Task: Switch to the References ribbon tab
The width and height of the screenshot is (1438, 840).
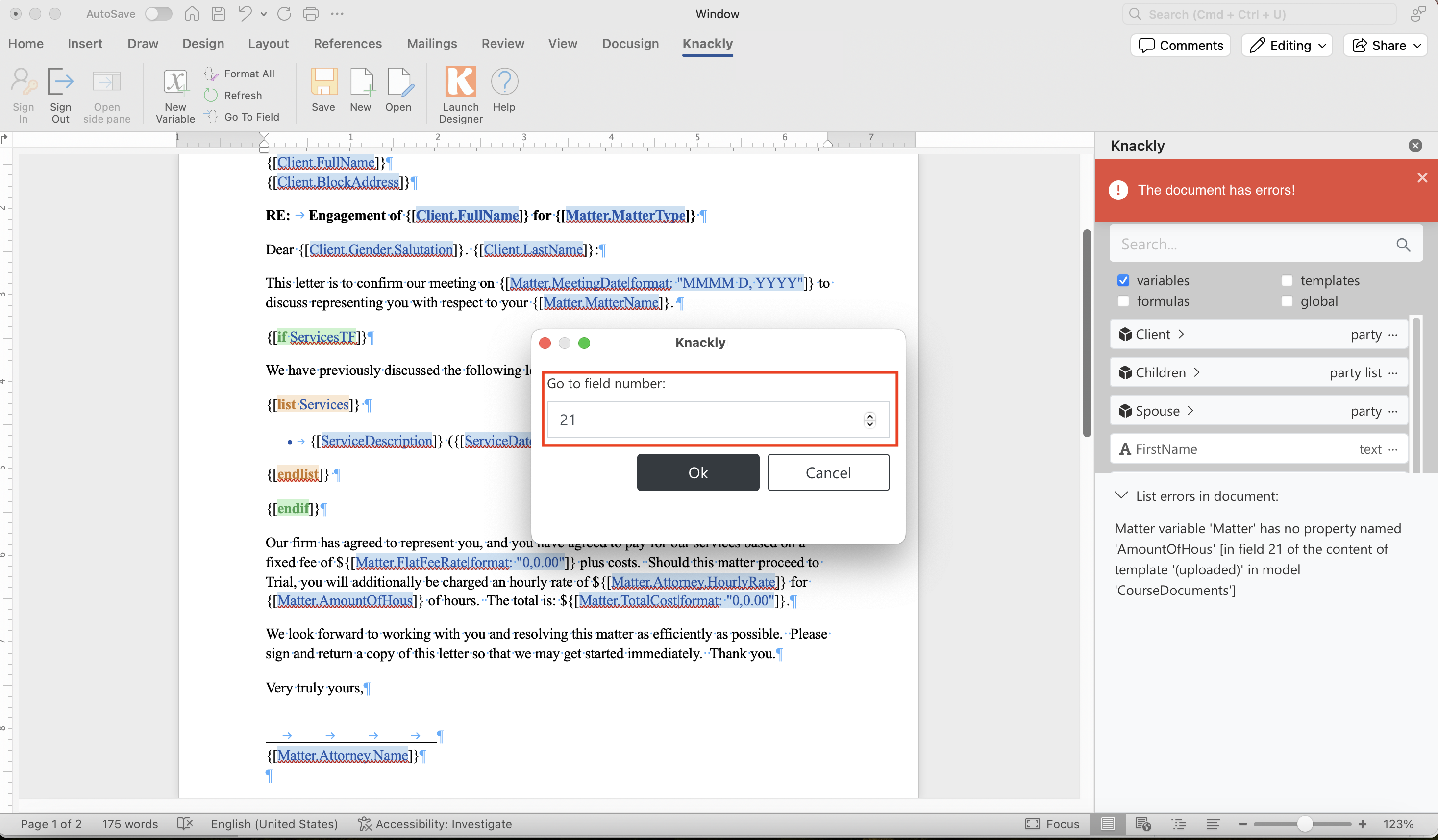Action: click(x=347, y=43)
